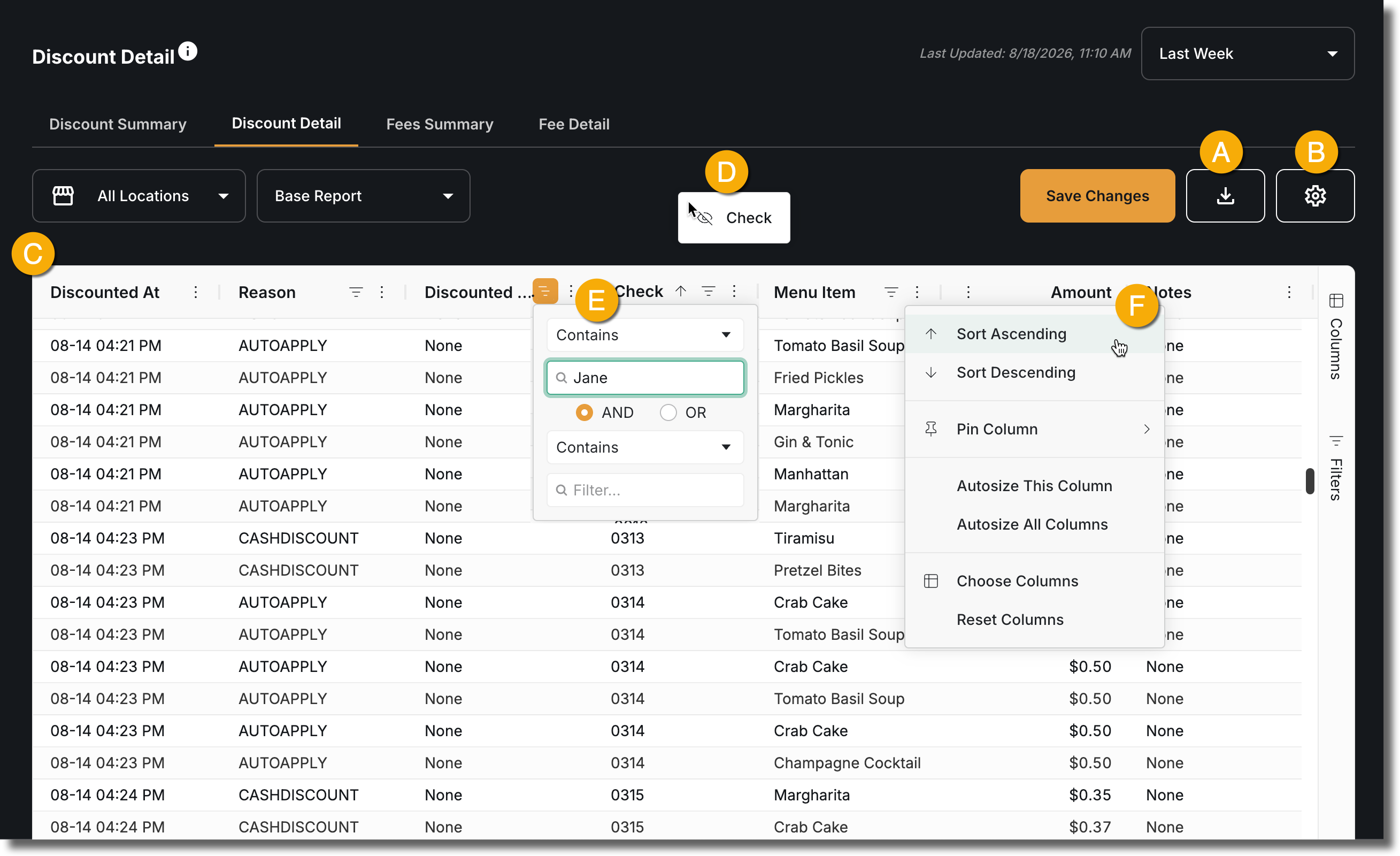
Task: Open the Last Week date range dropdown
Action: pos(1248,53)
